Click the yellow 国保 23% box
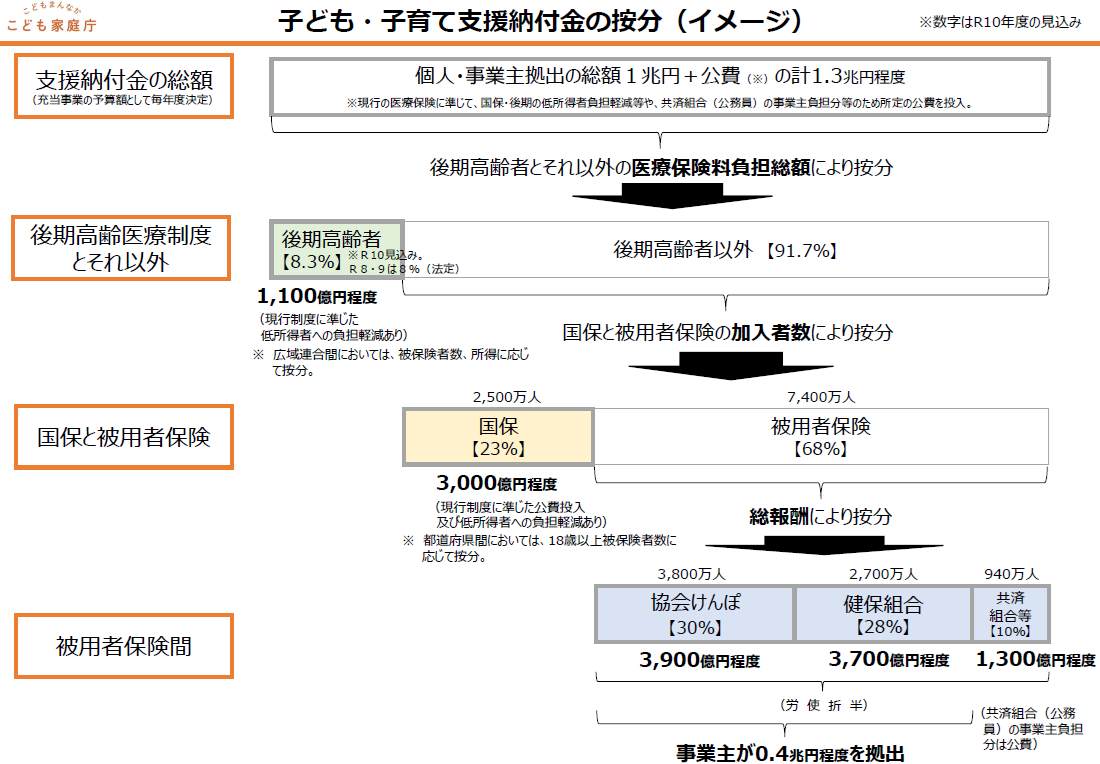The width and height of the screenshot is (1100, 764). coord(498,437)
